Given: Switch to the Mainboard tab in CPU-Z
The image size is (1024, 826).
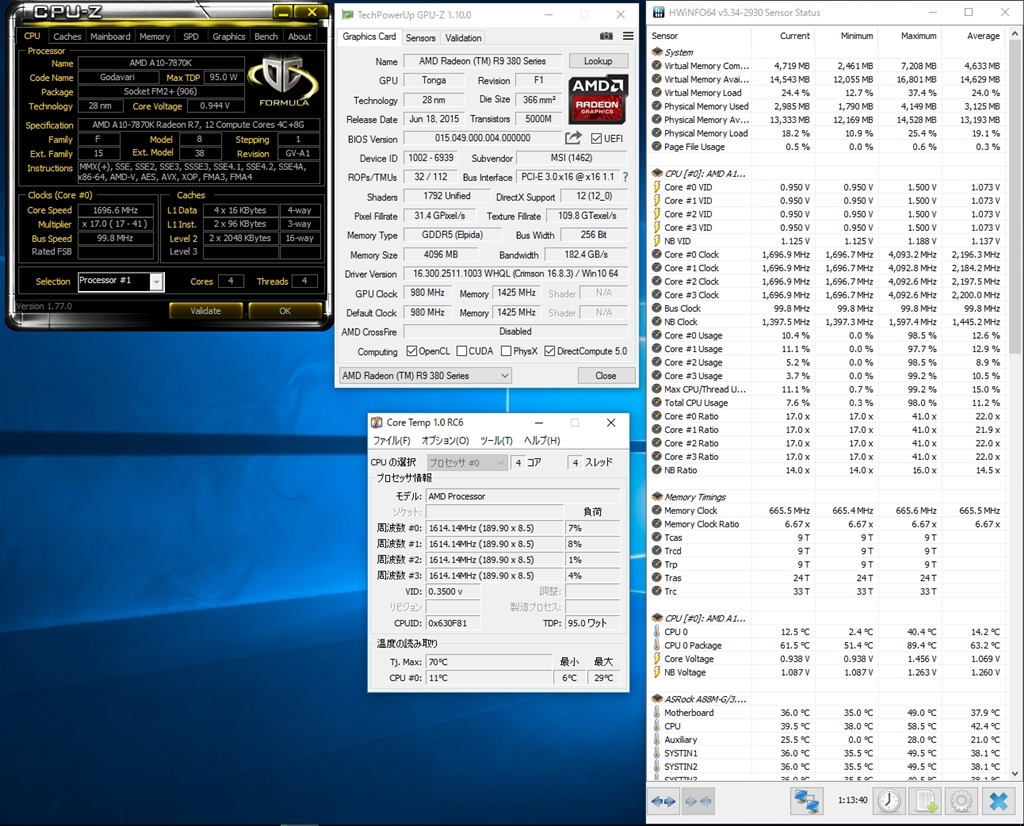Looking at the screenshot, I should (x=110, y=36).
